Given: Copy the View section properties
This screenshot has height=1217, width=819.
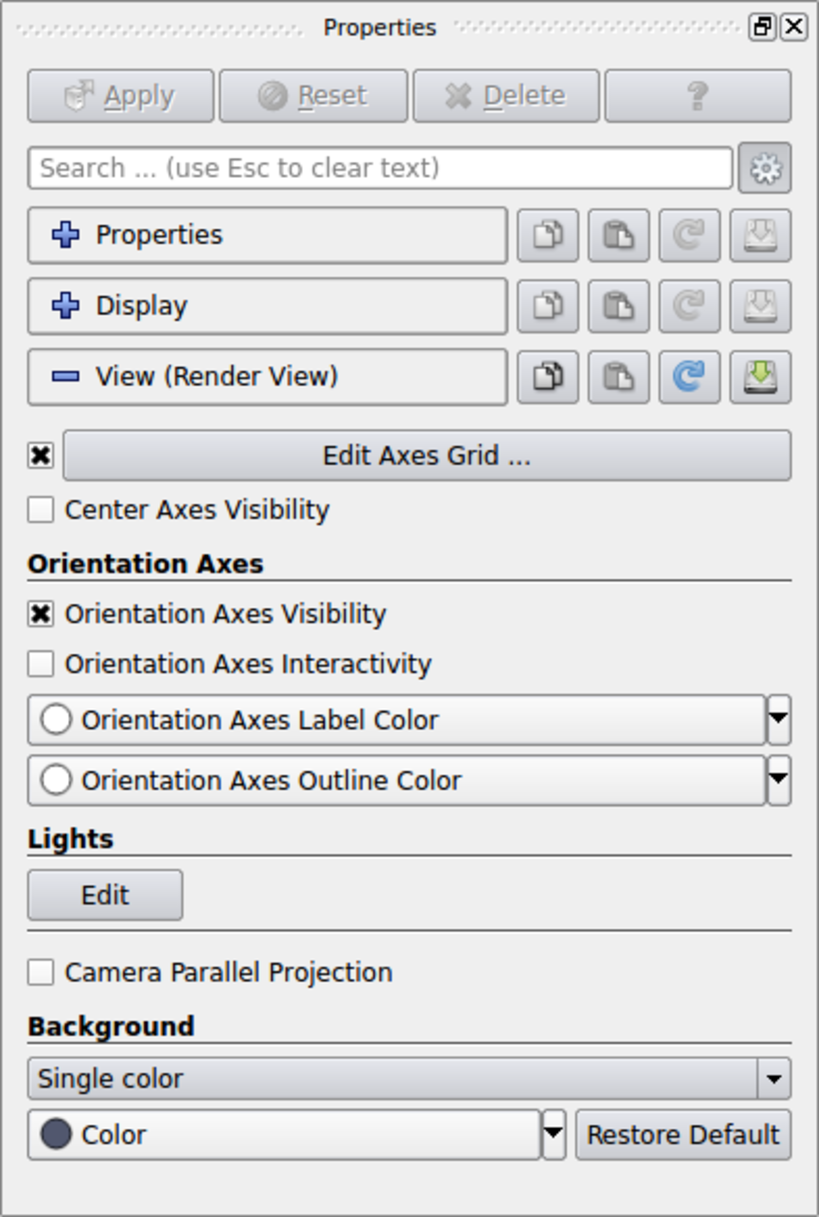Looking at the screenshot, I should pos(547,377).
